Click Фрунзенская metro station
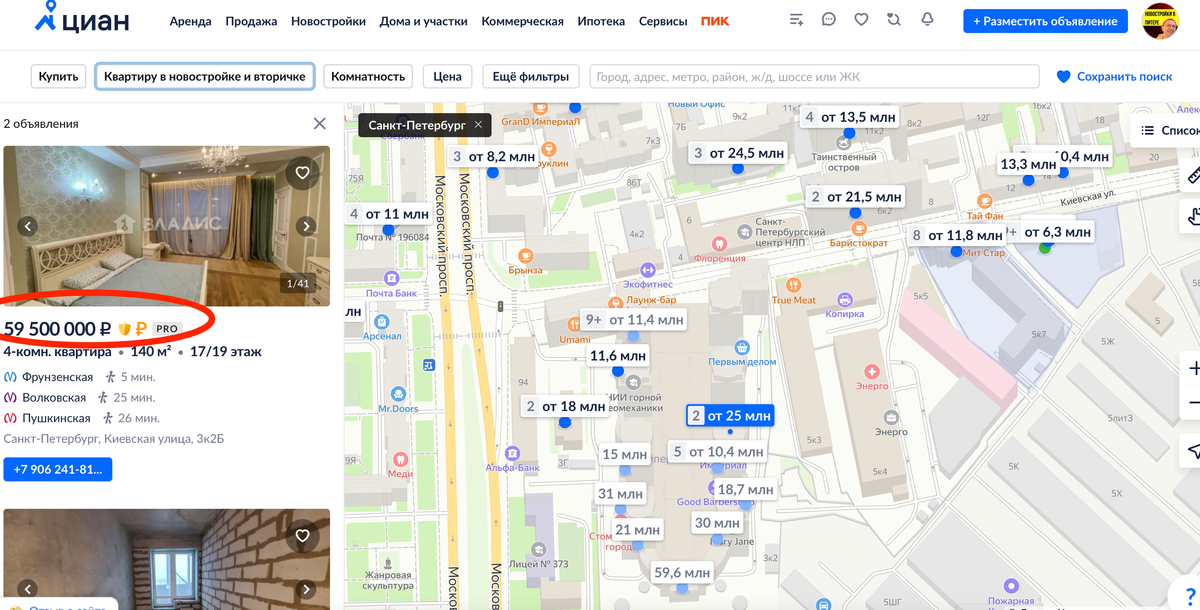The height and width of the screenshot is (610, 1200). 57,377
